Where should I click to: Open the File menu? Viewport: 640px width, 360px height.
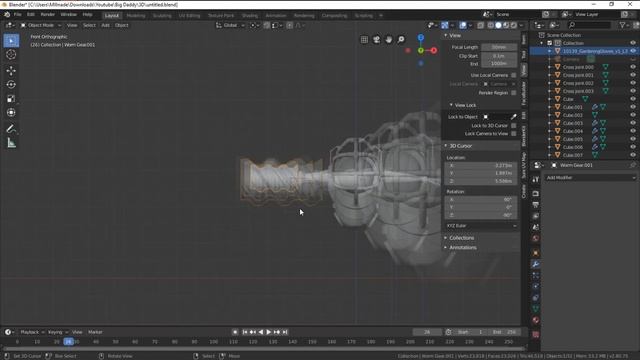click(x=18, y=14)
